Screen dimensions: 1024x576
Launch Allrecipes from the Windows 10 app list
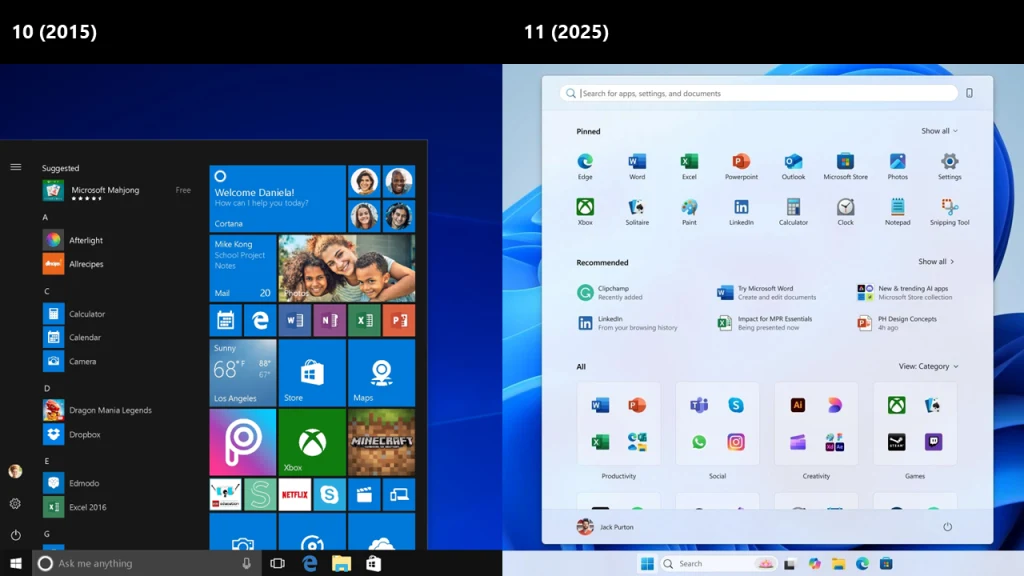coord(73,264)
